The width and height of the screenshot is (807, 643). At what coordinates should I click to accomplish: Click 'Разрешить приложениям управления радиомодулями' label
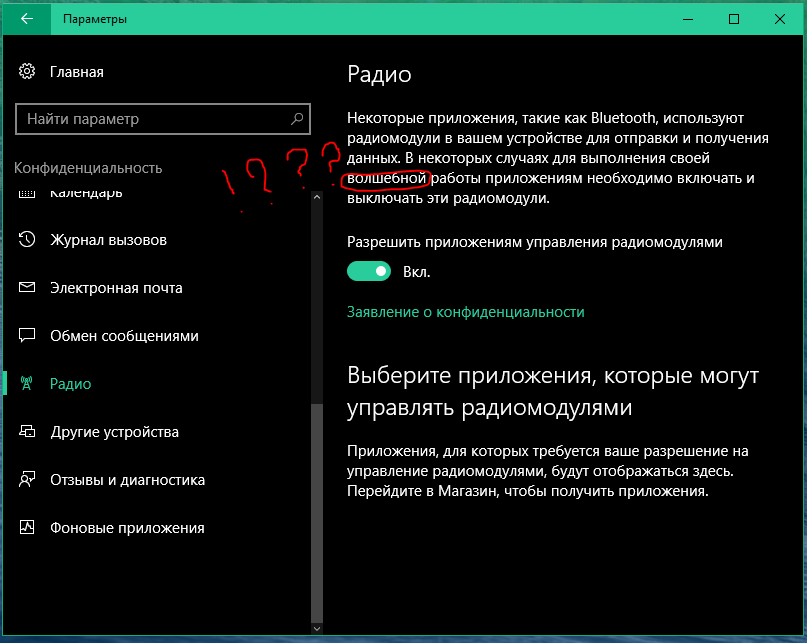[x=535, y=242]
